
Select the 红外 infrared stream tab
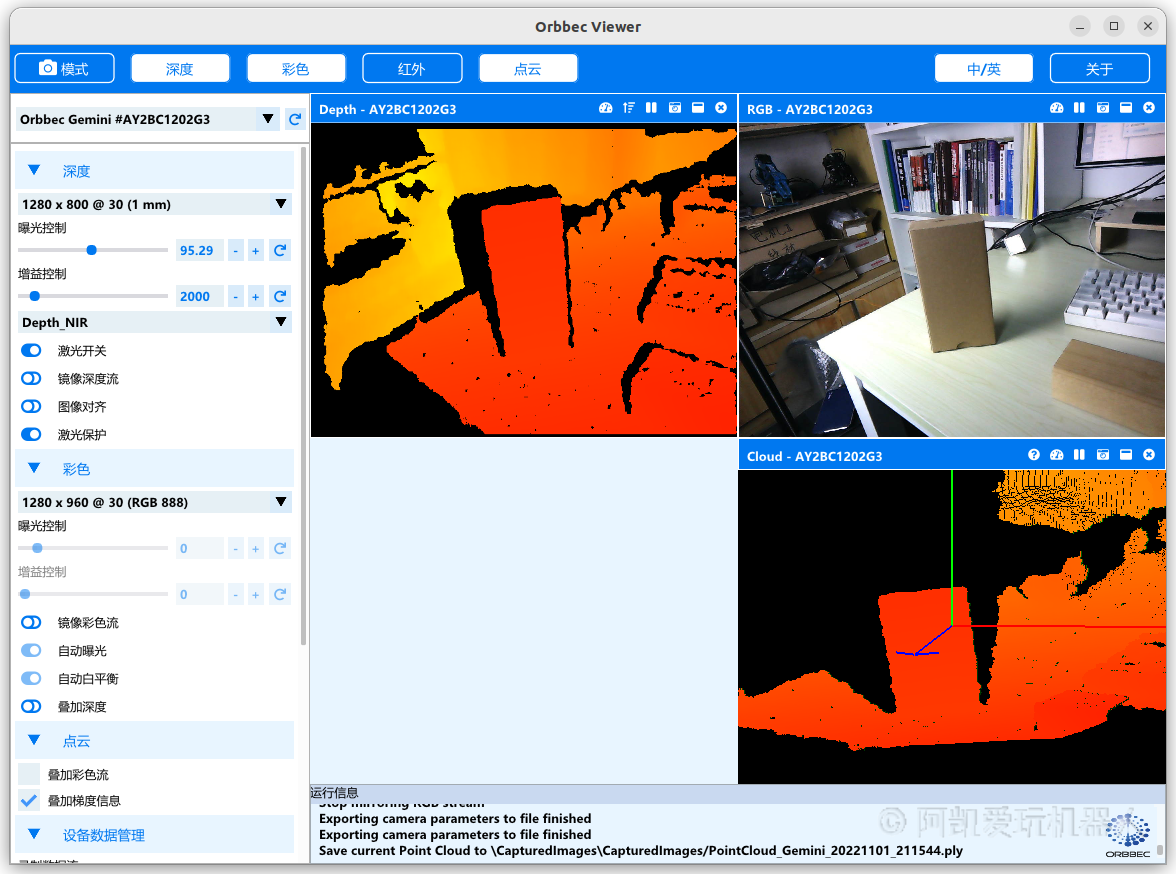[412, 68]
